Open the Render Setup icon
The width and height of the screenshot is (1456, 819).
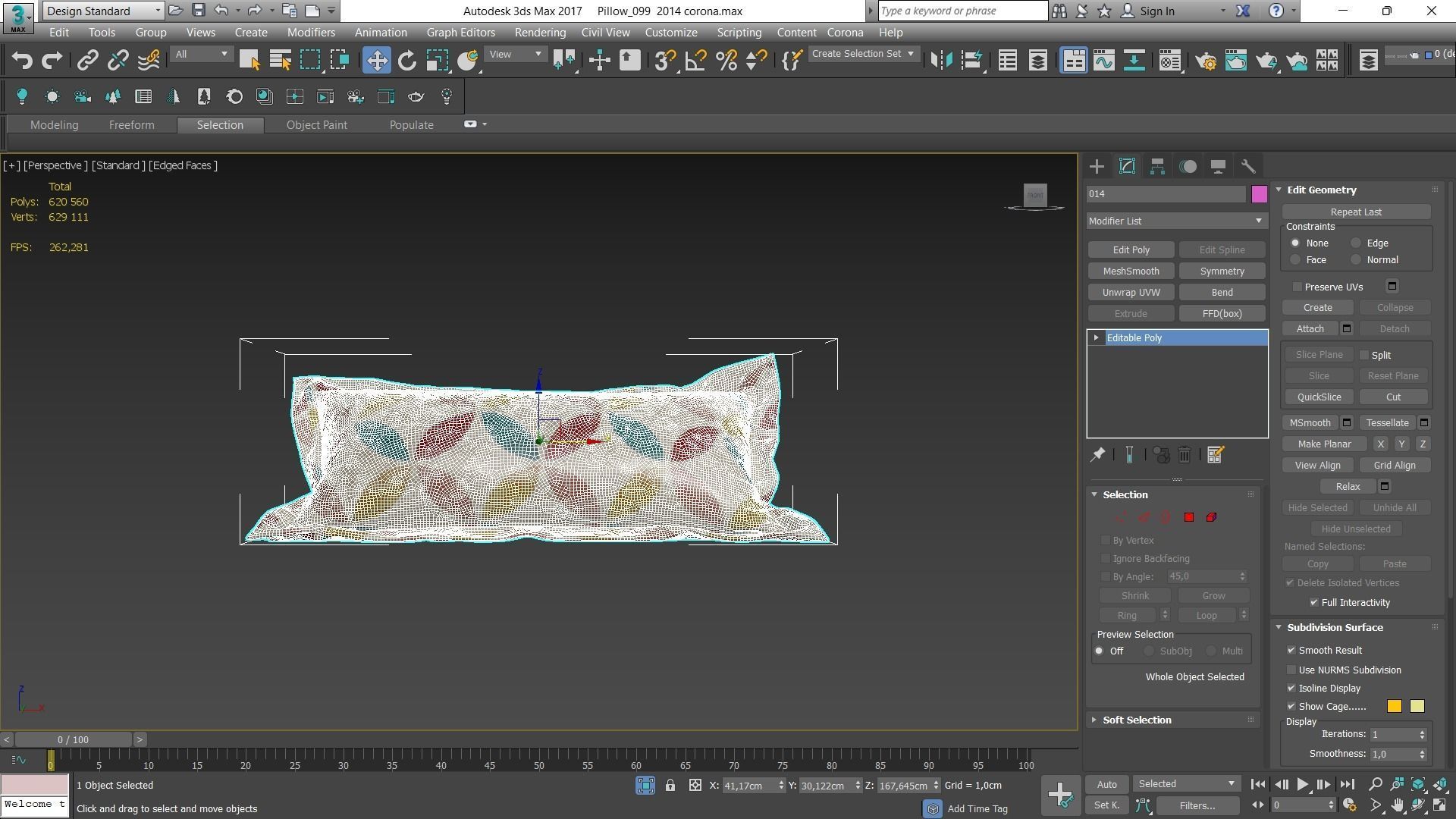tap(1206, 61)
